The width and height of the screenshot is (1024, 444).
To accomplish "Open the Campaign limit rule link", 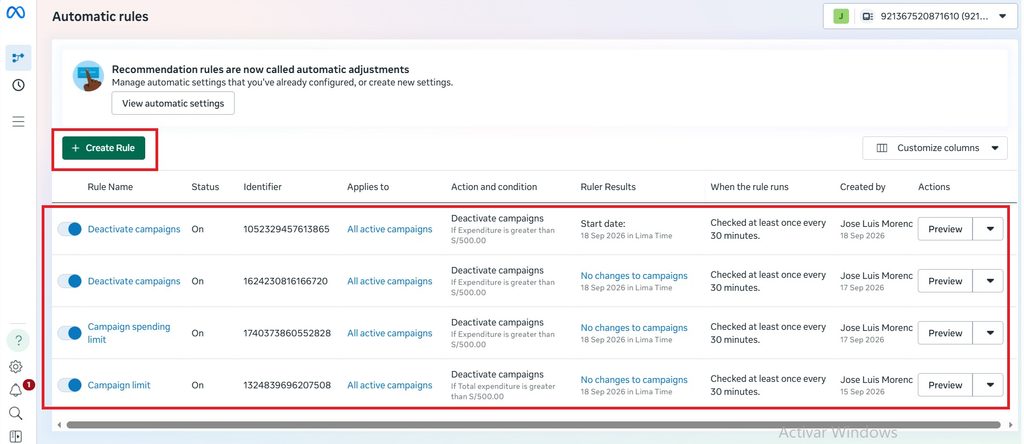I will click(x=119, y=385).
